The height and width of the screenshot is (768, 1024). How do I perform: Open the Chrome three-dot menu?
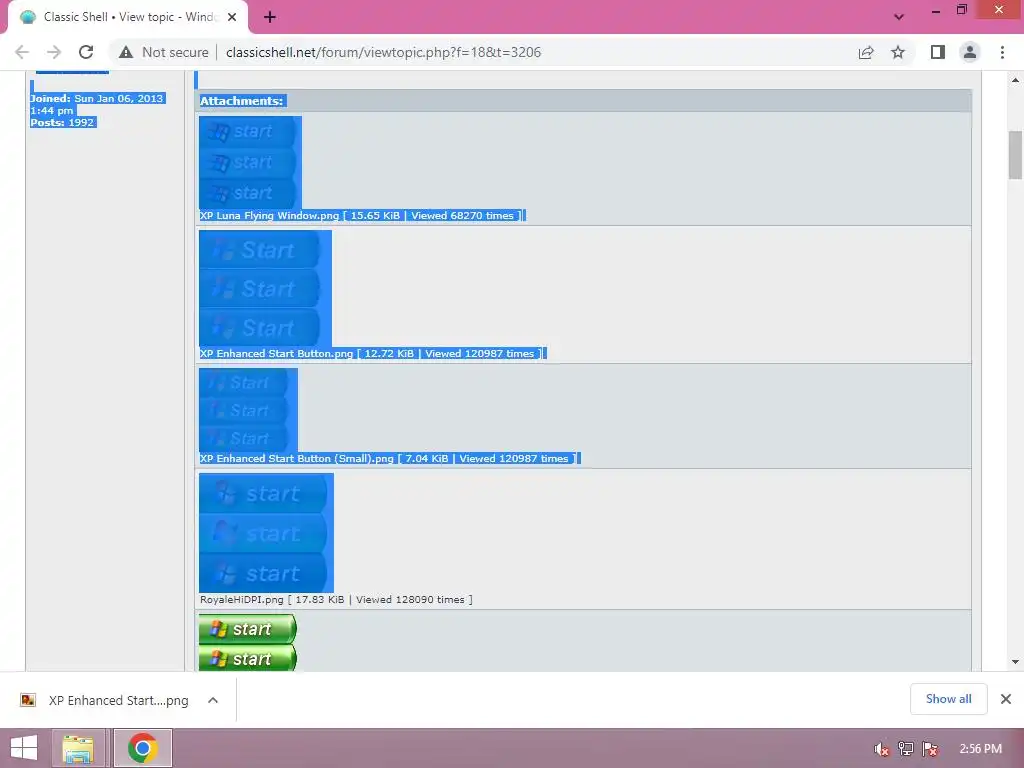coord(1002,52)
